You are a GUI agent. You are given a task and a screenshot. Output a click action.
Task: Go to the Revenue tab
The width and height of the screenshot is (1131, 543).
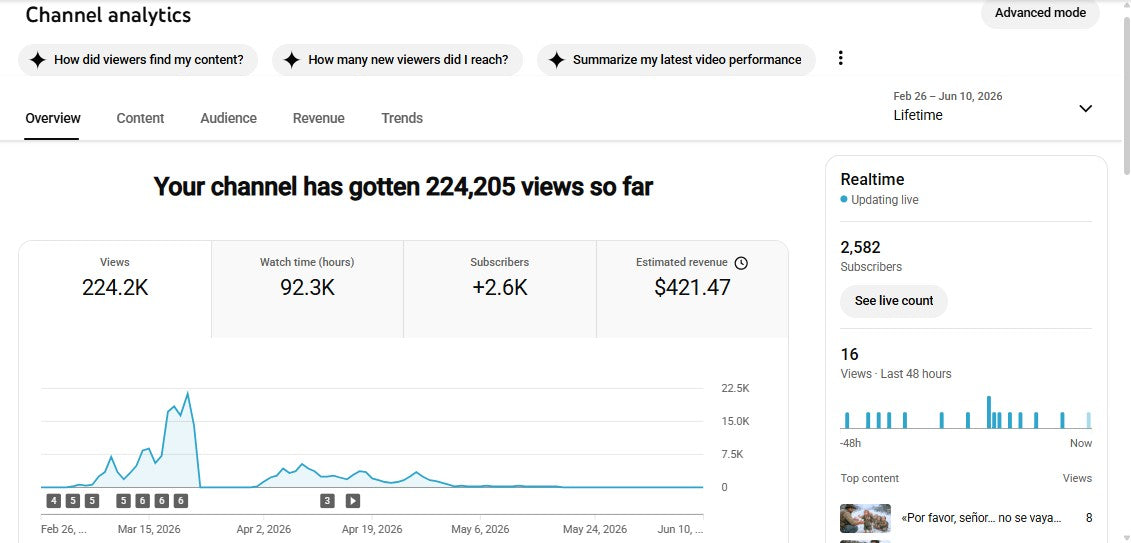(x=318, y=118)
